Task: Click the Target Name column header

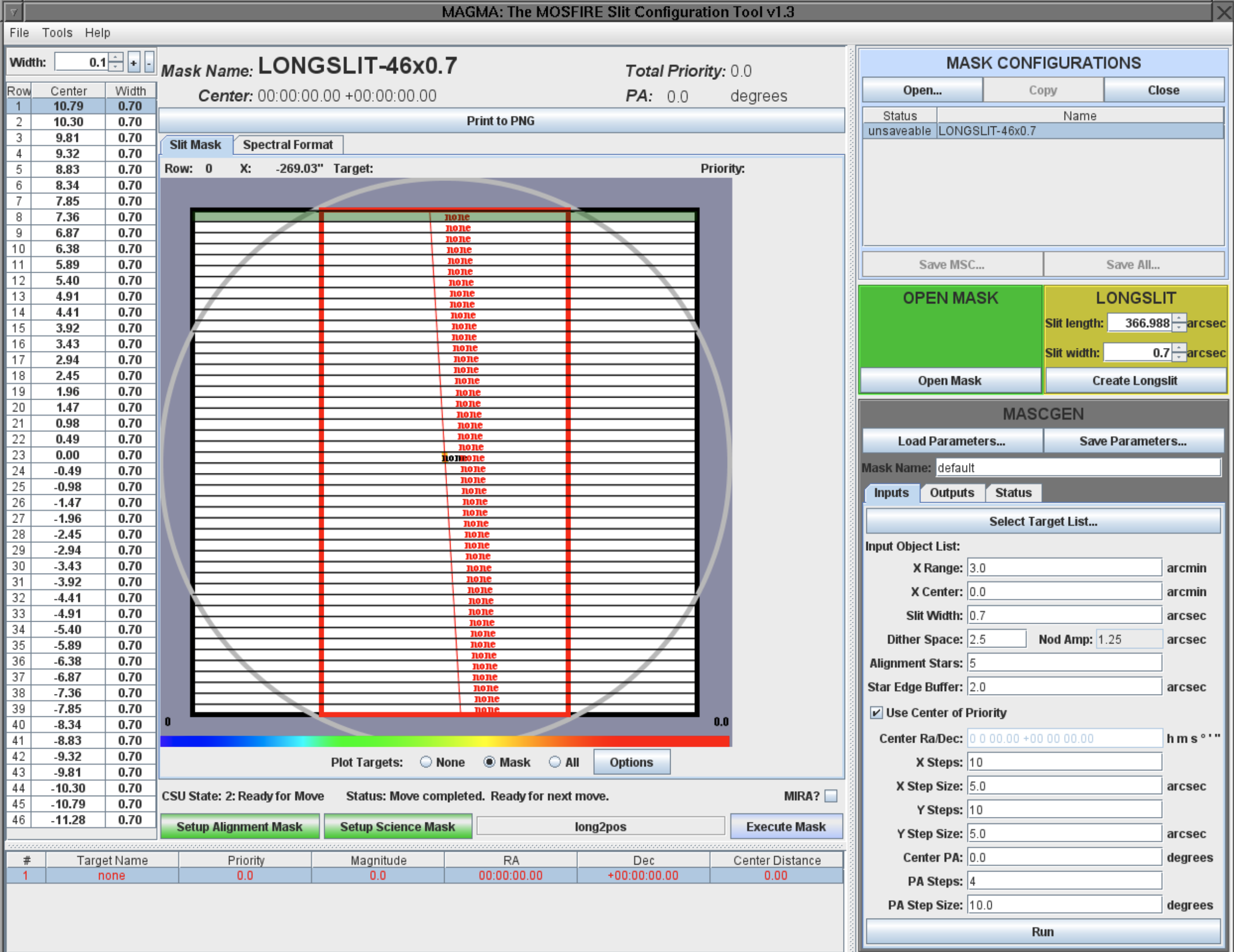Action: (x=112, y=860)
